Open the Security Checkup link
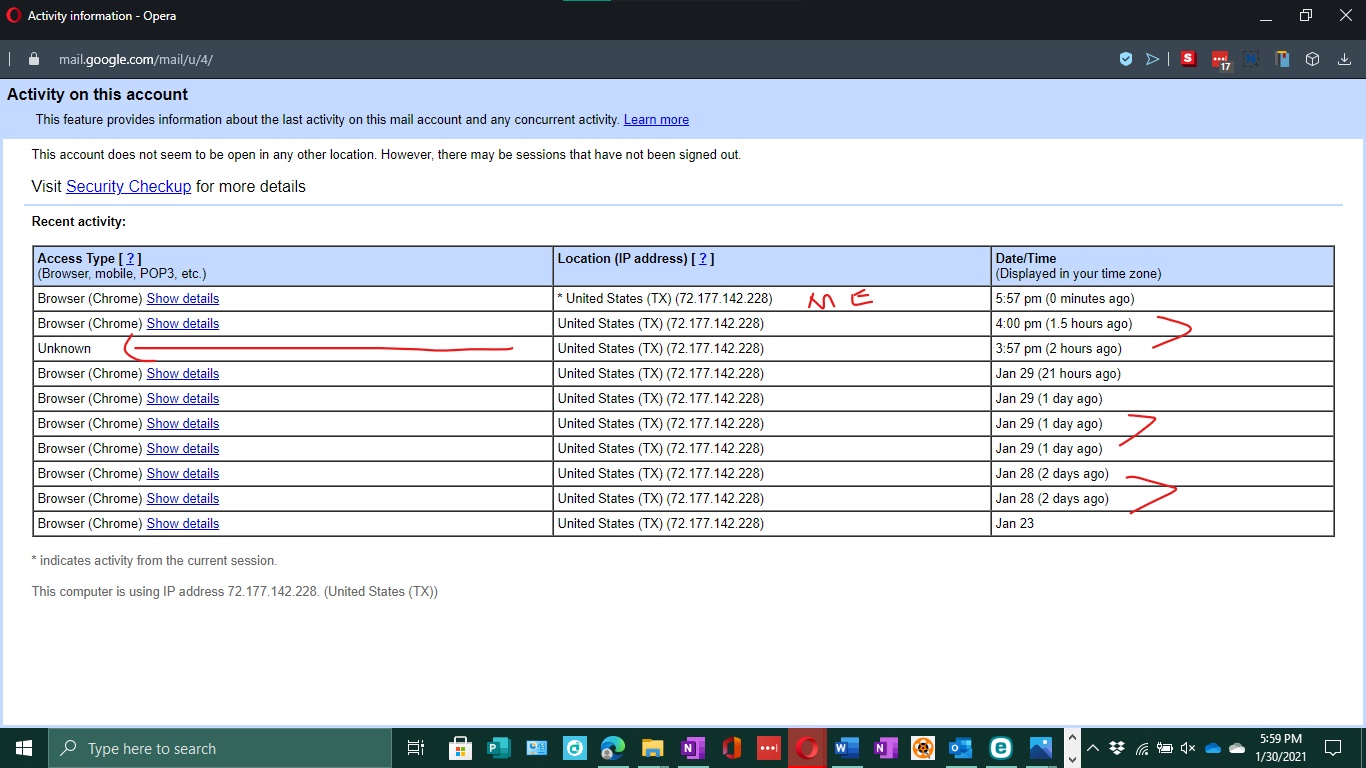Screen dimensions: 1366x768 pos(128,186)
